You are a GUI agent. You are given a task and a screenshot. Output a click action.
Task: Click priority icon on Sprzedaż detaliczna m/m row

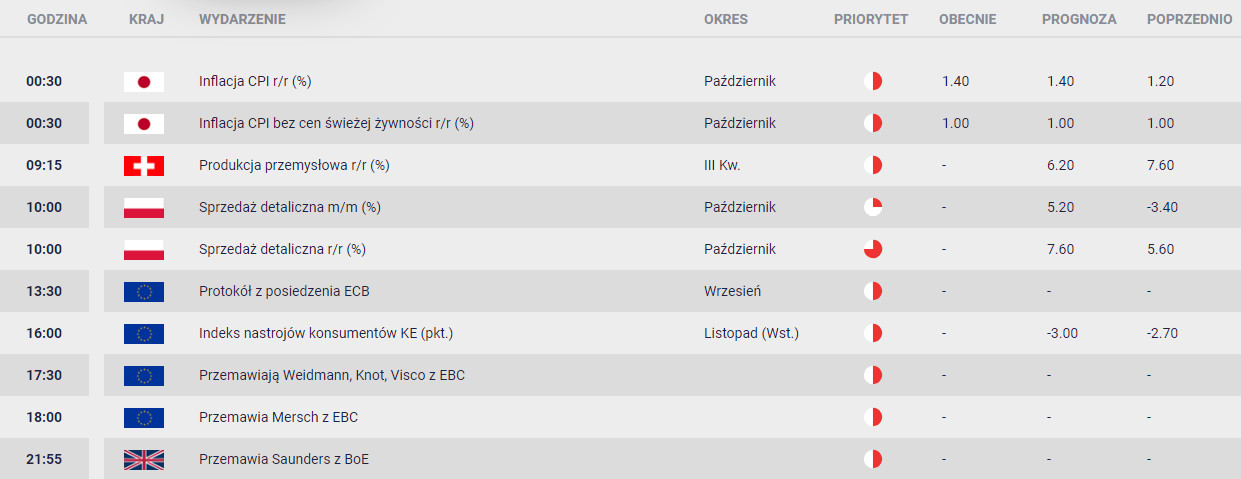[872, 208]
